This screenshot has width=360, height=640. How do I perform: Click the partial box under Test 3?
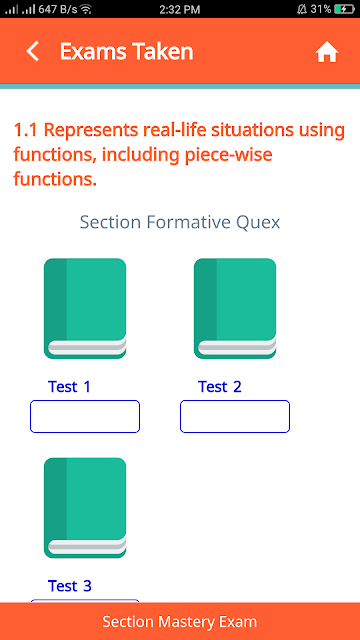click(x=85, y=601)
